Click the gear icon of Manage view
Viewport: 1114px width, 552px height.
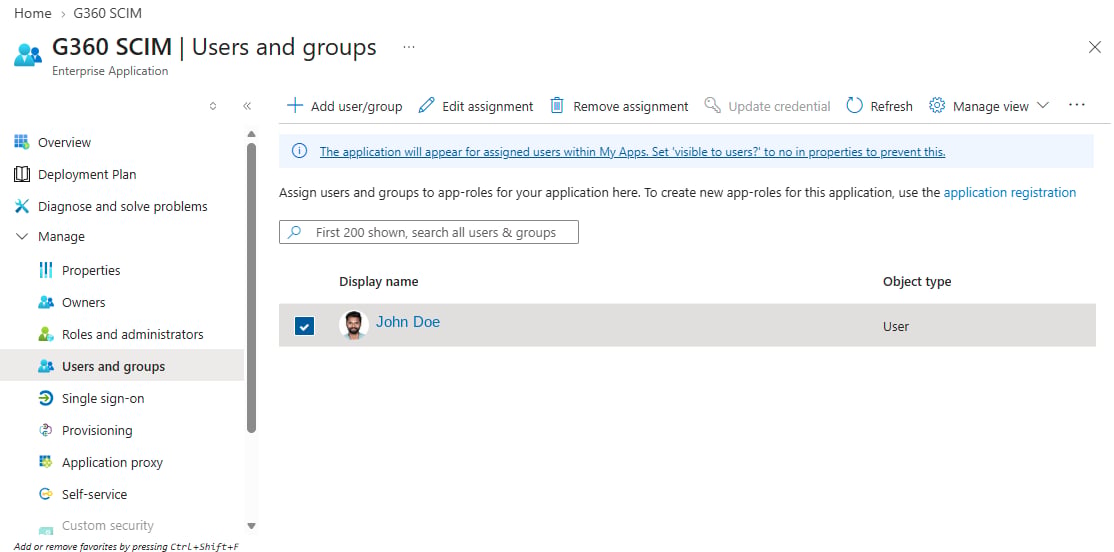[x=937, y=105]
